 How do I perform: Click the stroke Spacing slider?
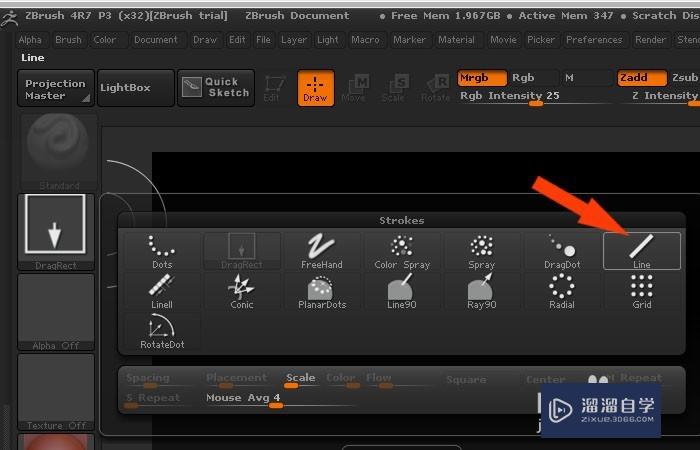(158, 379)
